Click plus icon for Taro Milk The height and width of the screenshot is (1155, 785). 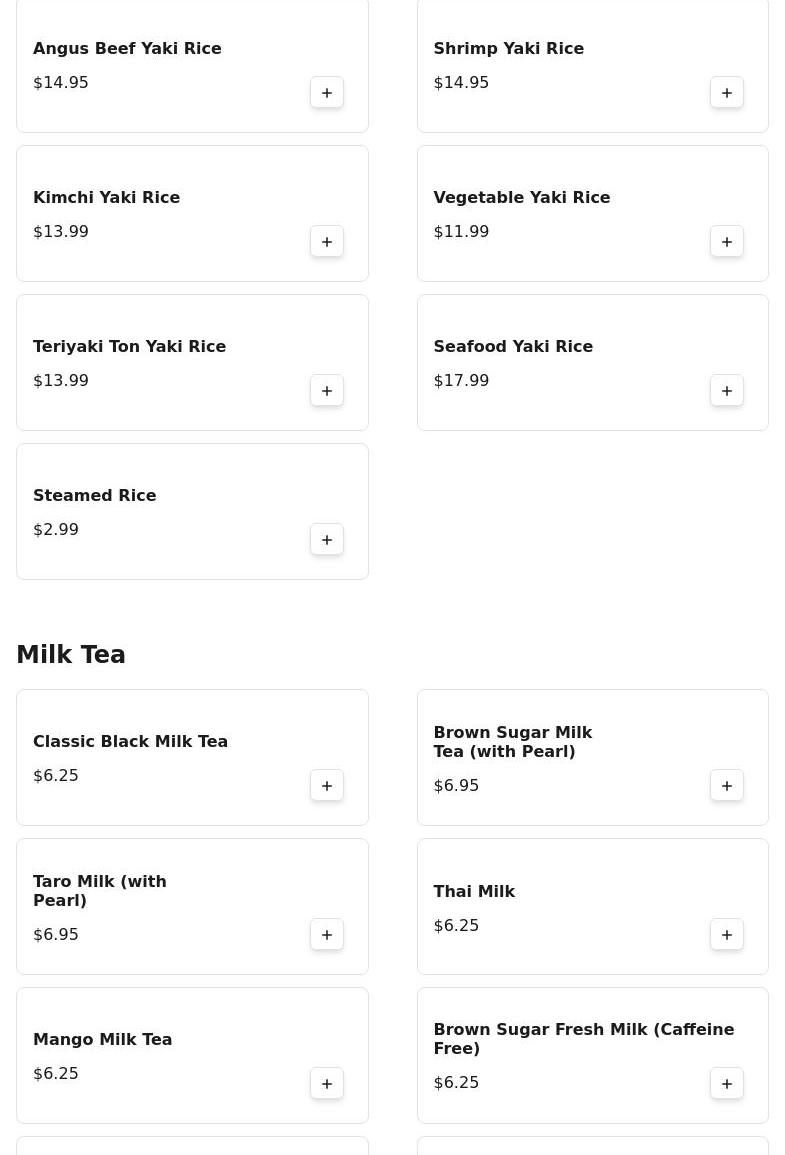(x=327, y=935)
